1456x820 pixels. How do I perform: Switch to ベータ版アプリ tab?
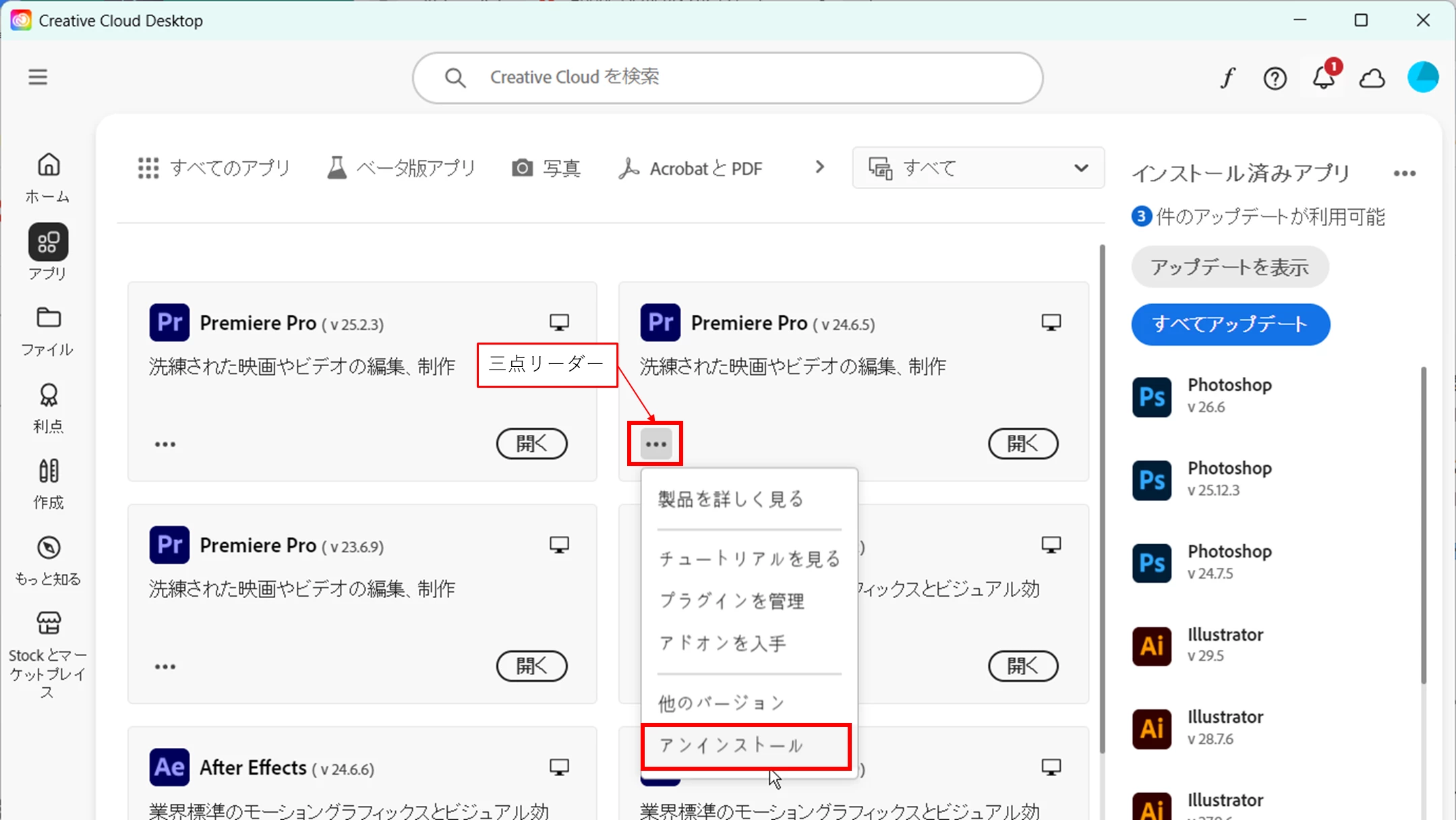pos(401,167)
